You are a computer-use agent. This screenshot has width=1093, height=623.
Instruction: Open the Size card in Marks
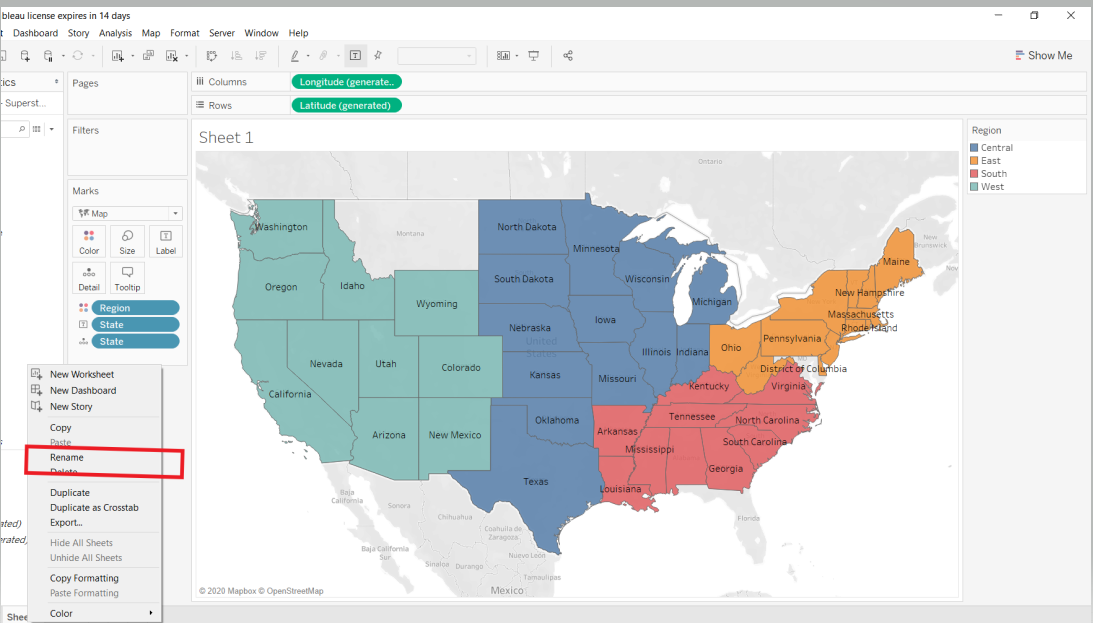pyautogui.click(x=127, y=242)
